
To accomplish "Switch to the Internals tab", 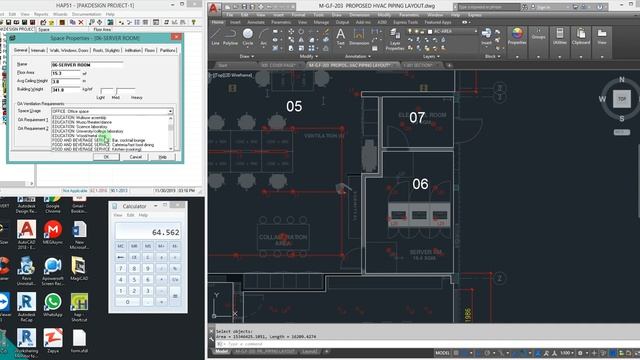I will click(x=38, y=50).
